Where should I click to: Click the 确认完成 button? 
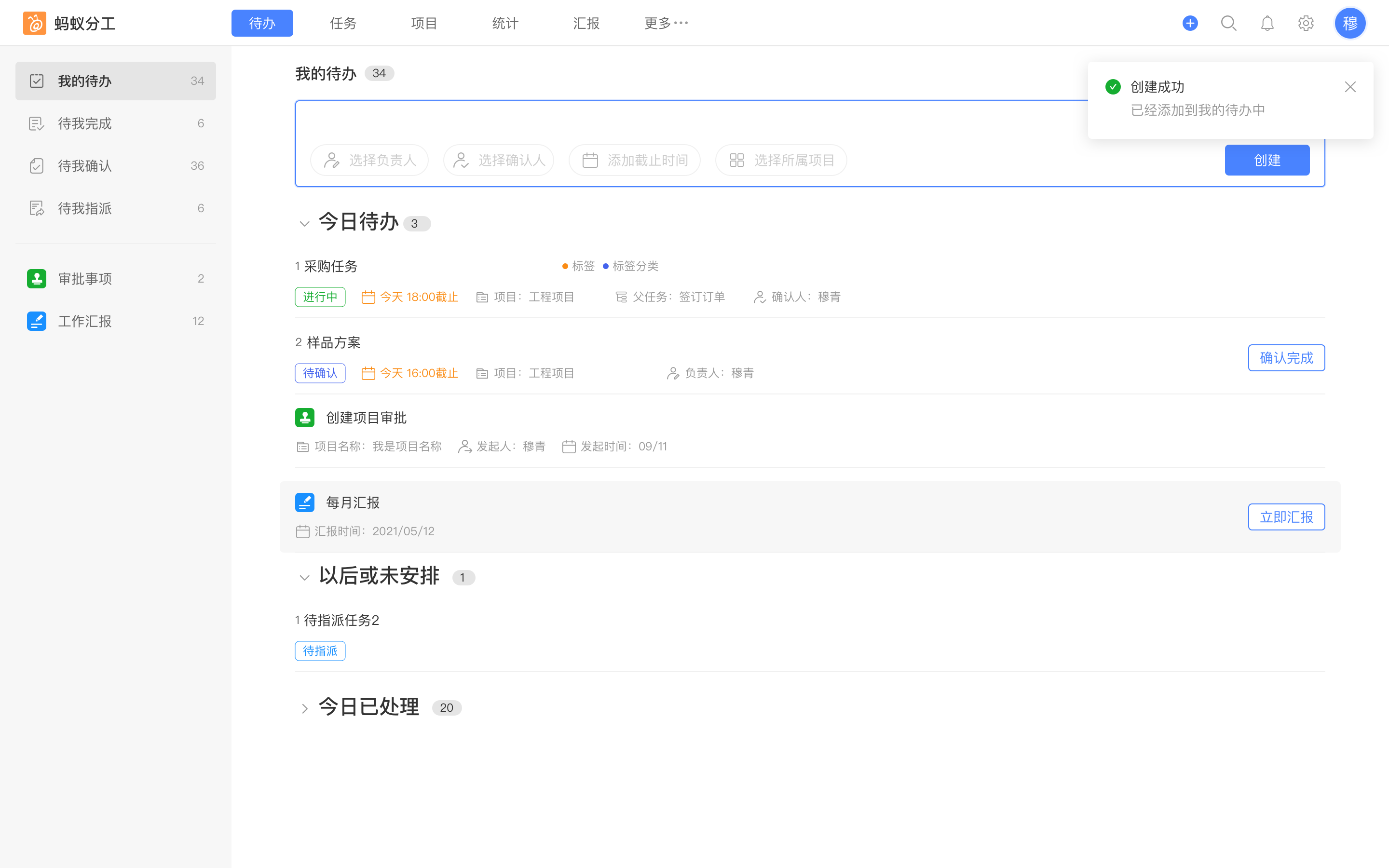[1286, 358]
